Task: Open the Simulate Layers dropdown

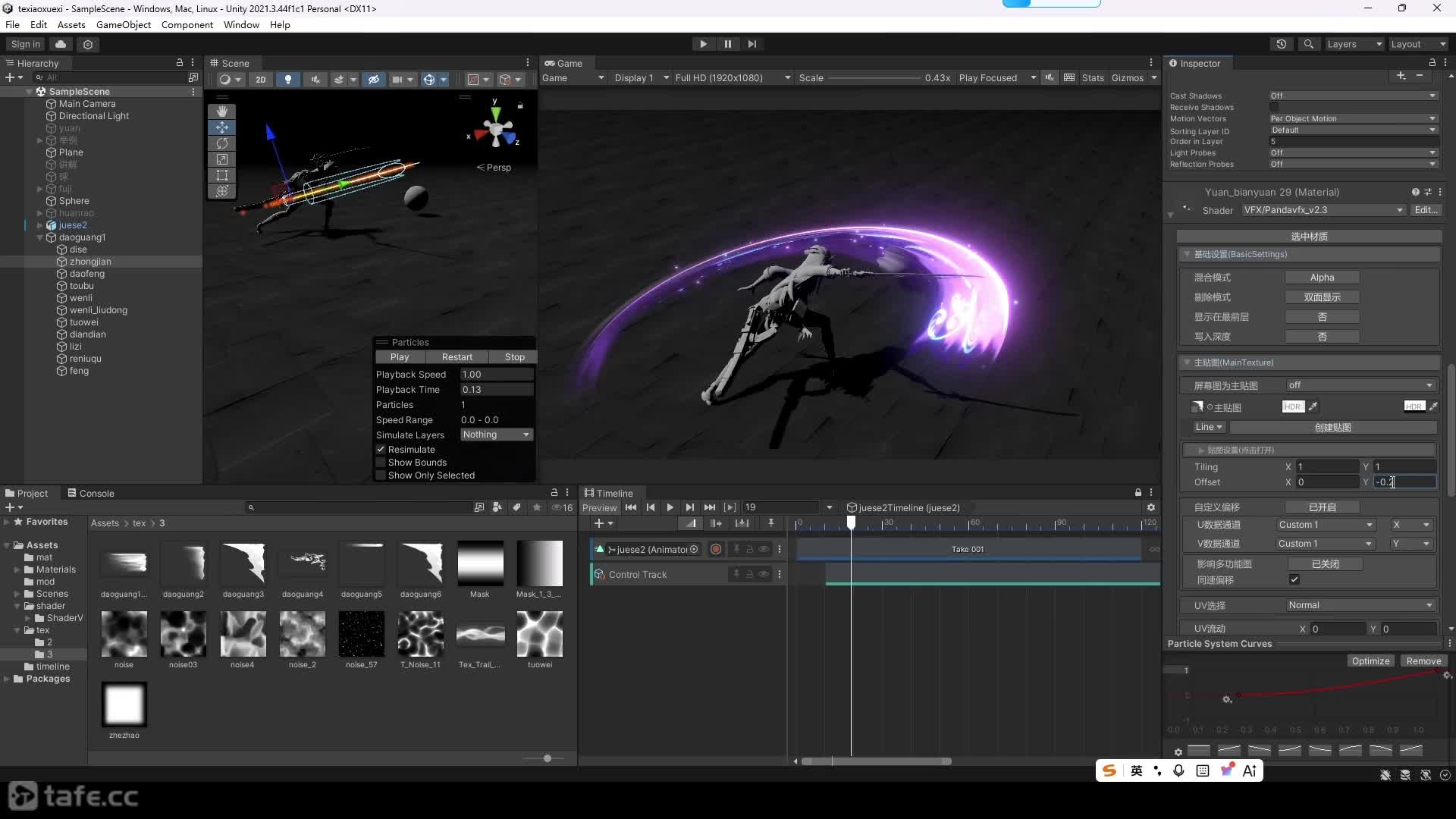Action: tap(497, 435)
